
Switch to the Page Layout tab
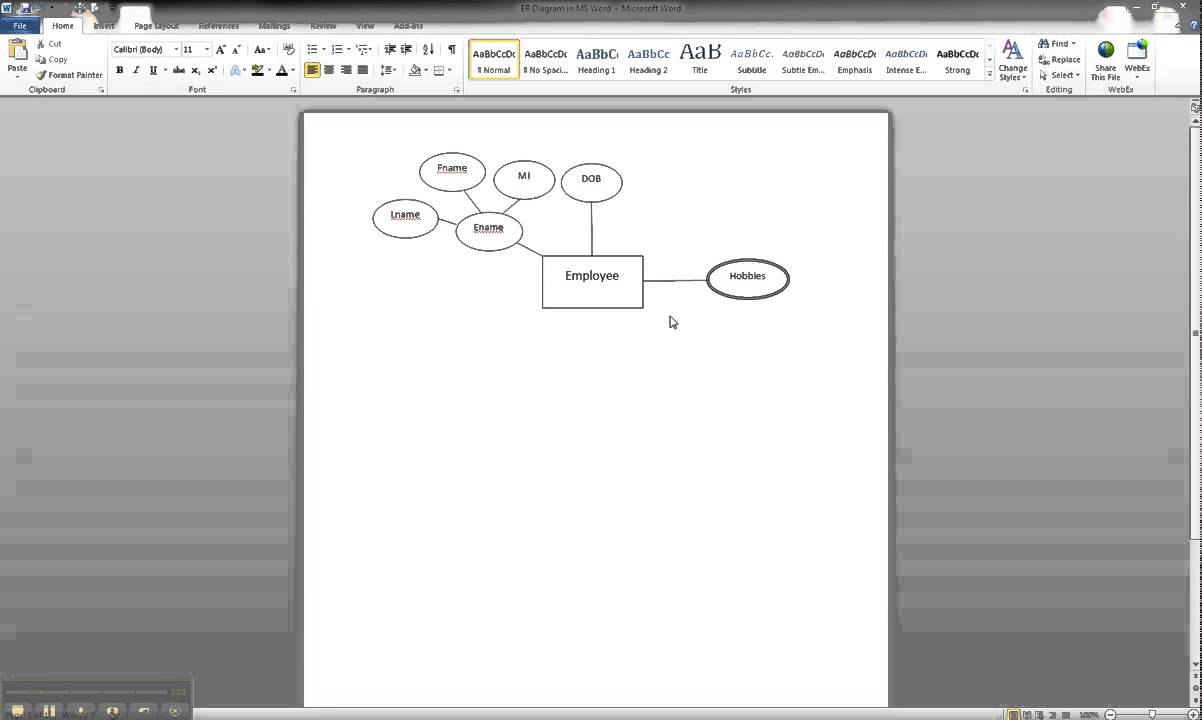[x=156, y=26]
